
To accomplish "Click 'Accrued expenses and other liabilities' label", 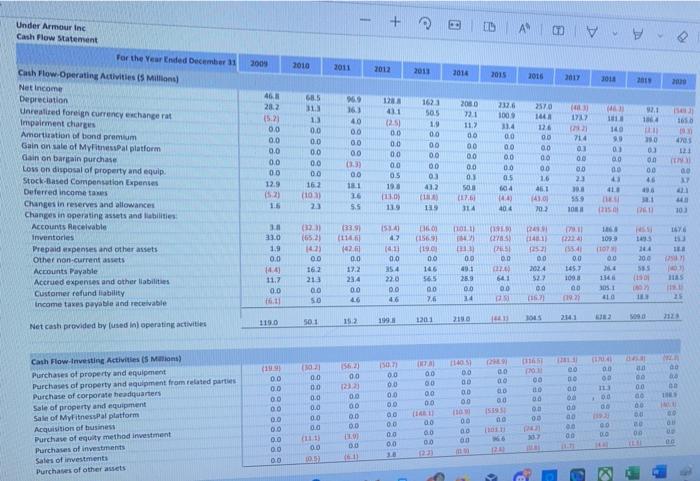I will coord(102,282).
